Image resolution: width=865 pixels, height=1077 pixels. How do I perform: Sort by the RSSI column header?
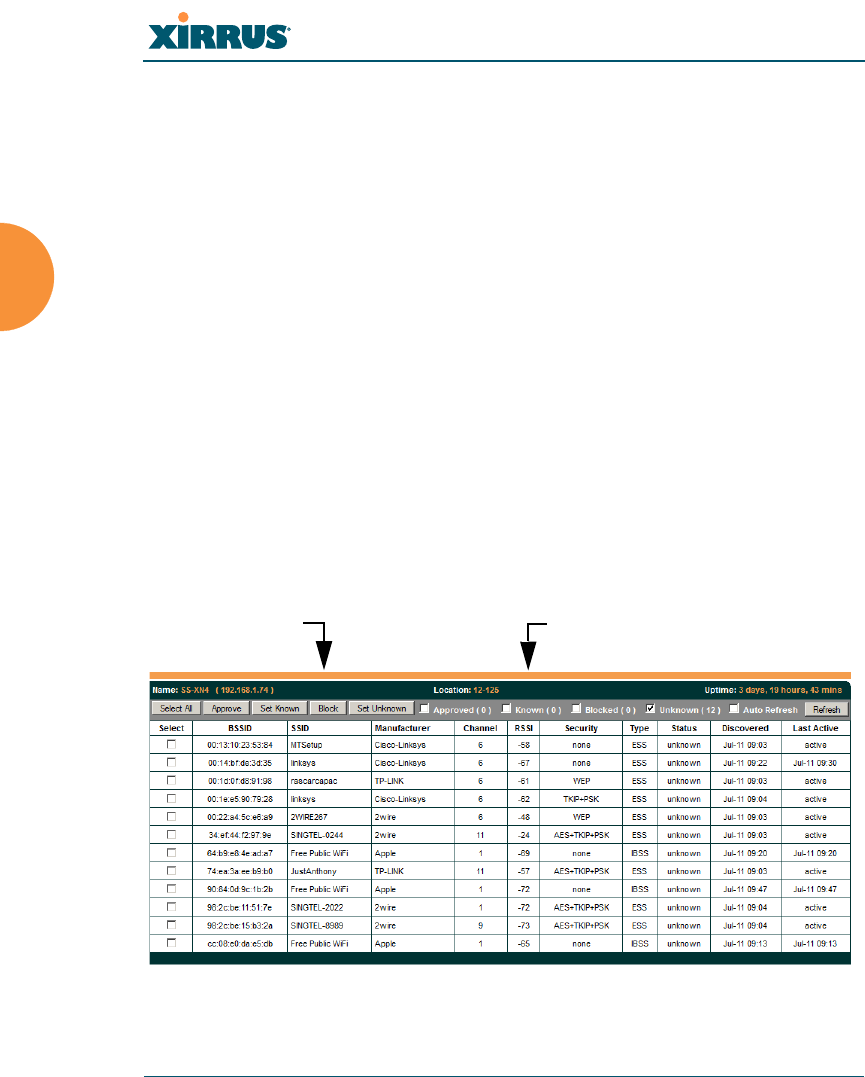tap(524, 728)
